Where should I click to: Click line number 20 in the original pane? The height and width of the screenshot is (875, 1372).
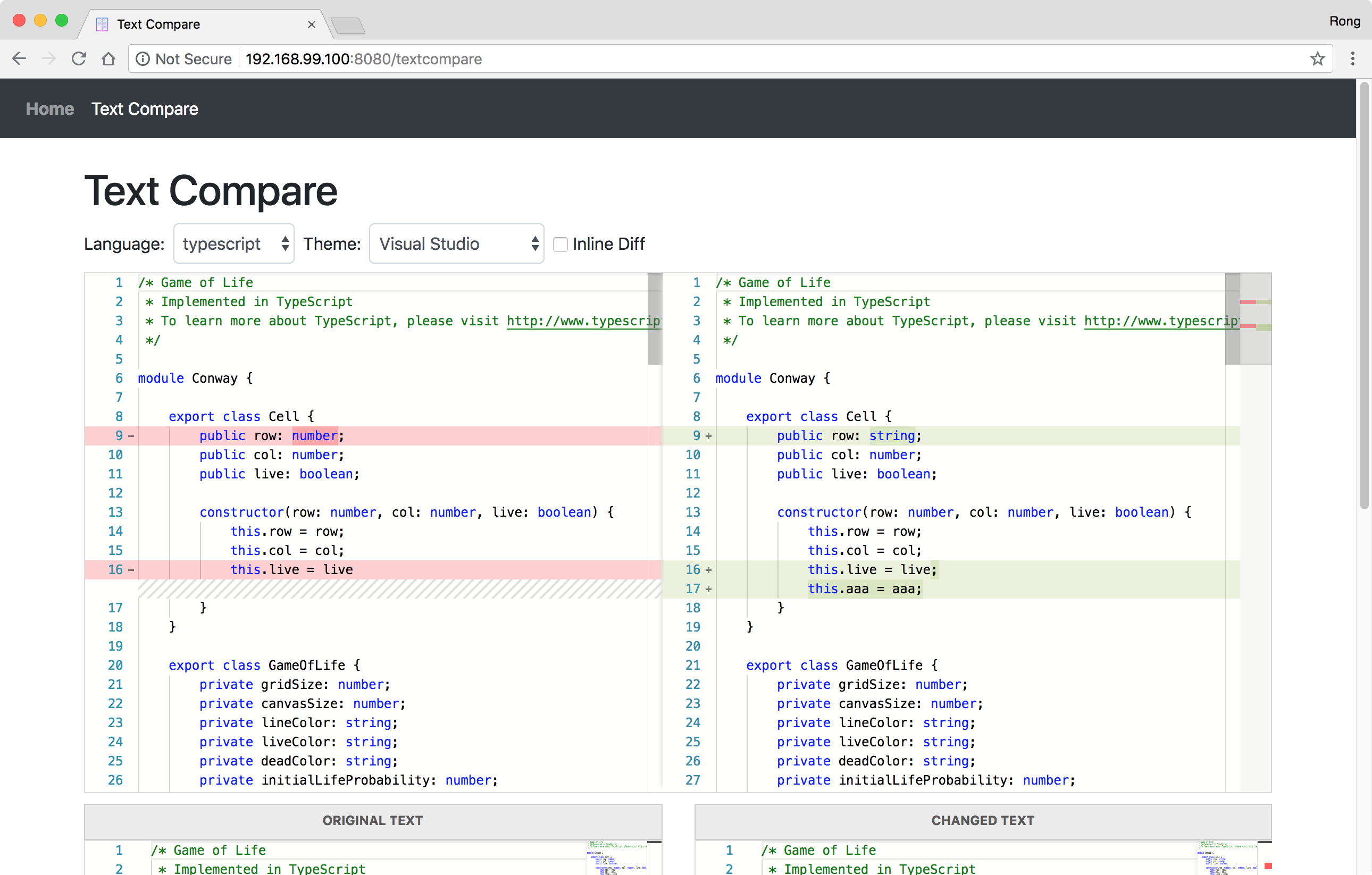coord(115,666)
